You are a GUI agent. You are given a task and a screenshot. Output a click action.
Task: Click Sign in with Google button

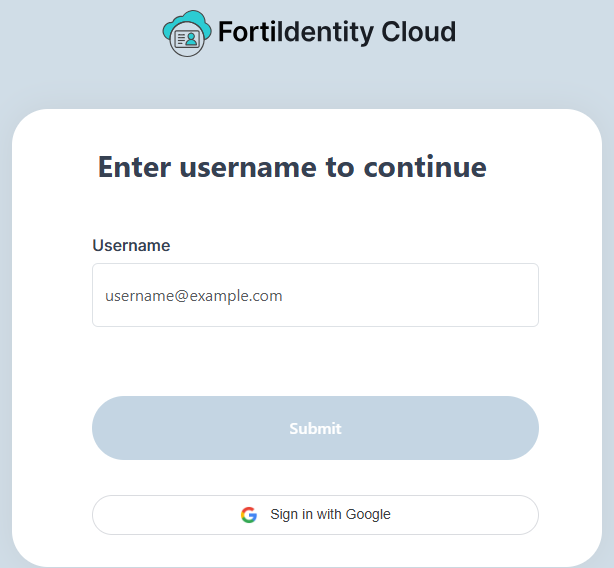[x=315, y=515]
